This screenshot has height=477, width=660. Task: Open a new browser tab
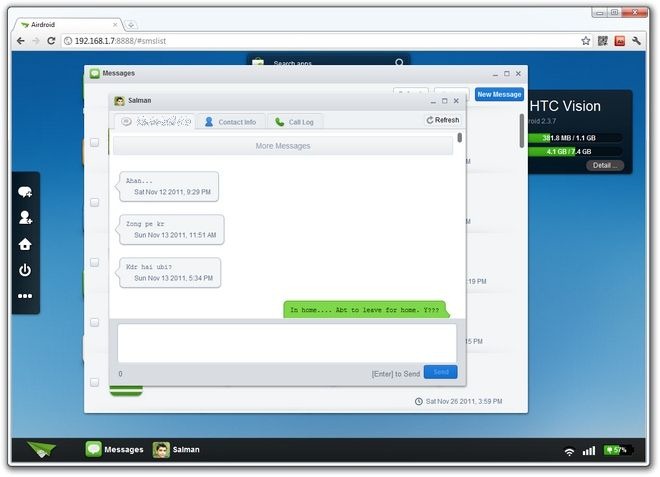tap(131, 25)
